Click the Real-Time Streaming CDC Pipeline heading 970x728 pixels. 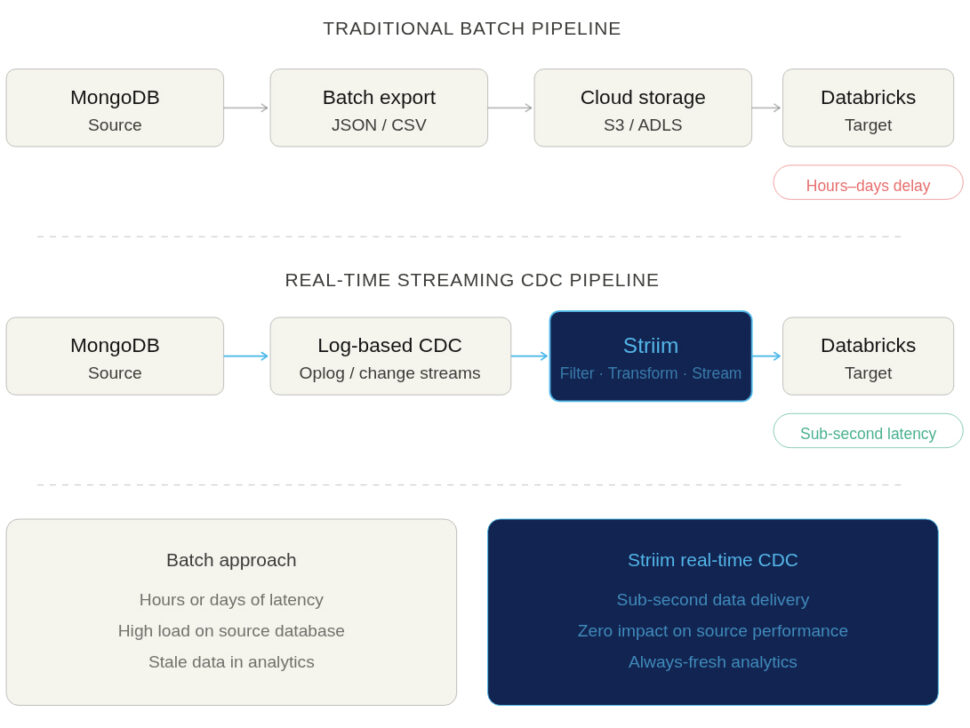tap(472, 280)
